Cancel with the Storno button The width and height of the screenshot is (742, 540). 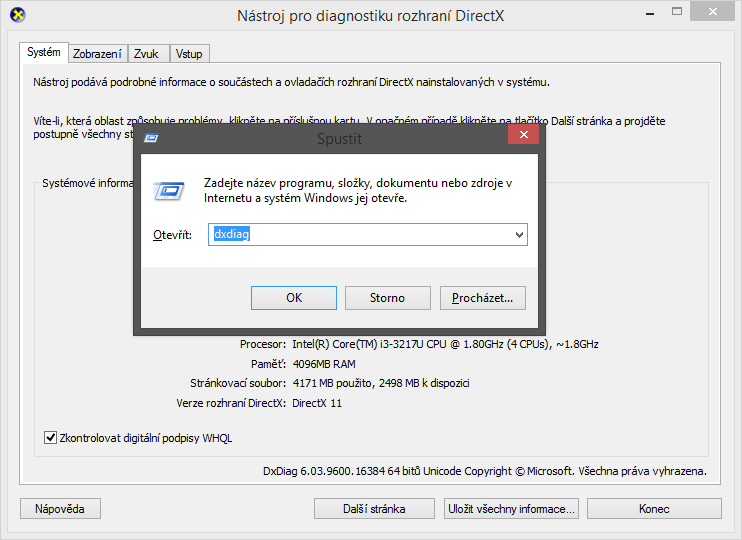388,298
